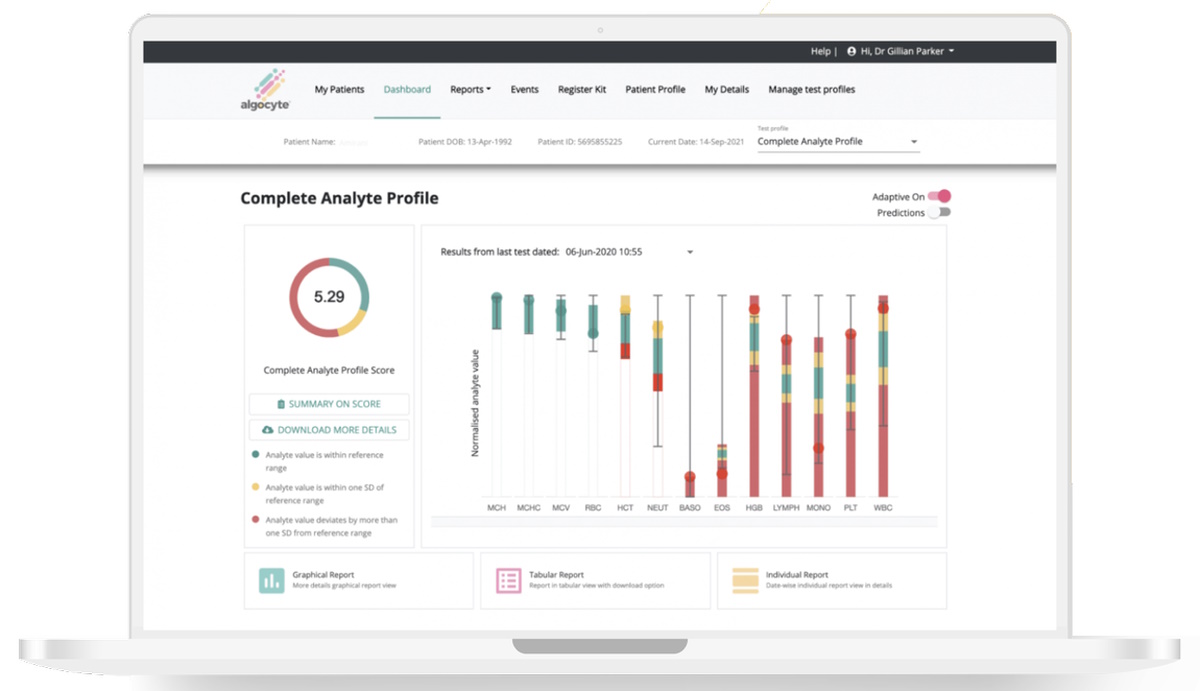The image size is (1200, 691).
Task: Click the Complete Analyte Profile Score label
Action: (329, 370)
